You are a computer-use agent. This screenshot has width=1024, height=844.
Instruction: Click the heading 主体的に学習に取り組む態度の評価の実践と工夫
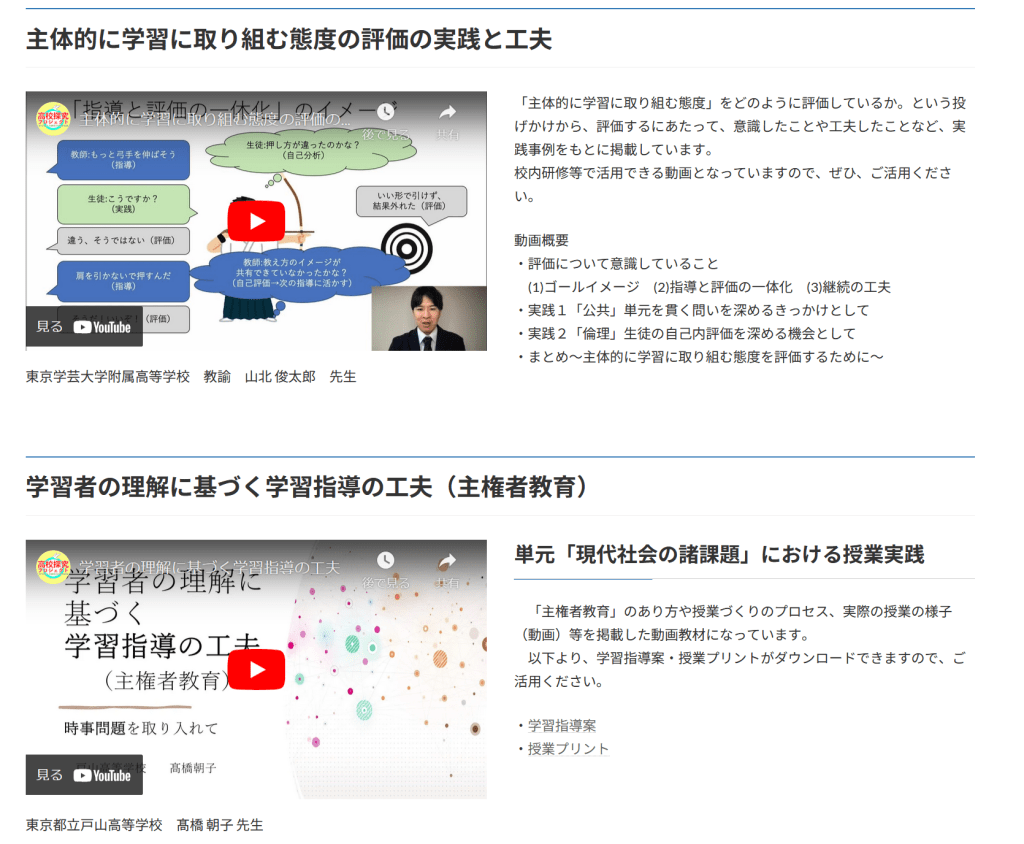tap(289, 39)
